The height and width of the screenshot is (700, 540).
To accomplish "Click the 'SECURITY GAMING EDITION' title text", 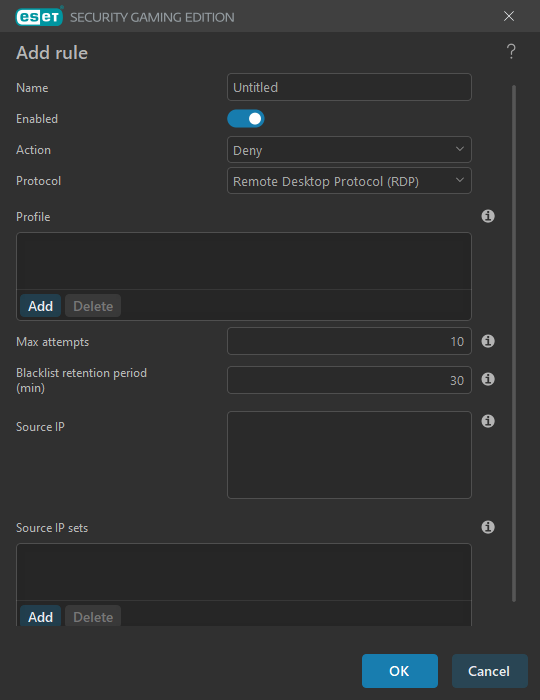I will tap(152, 17).
